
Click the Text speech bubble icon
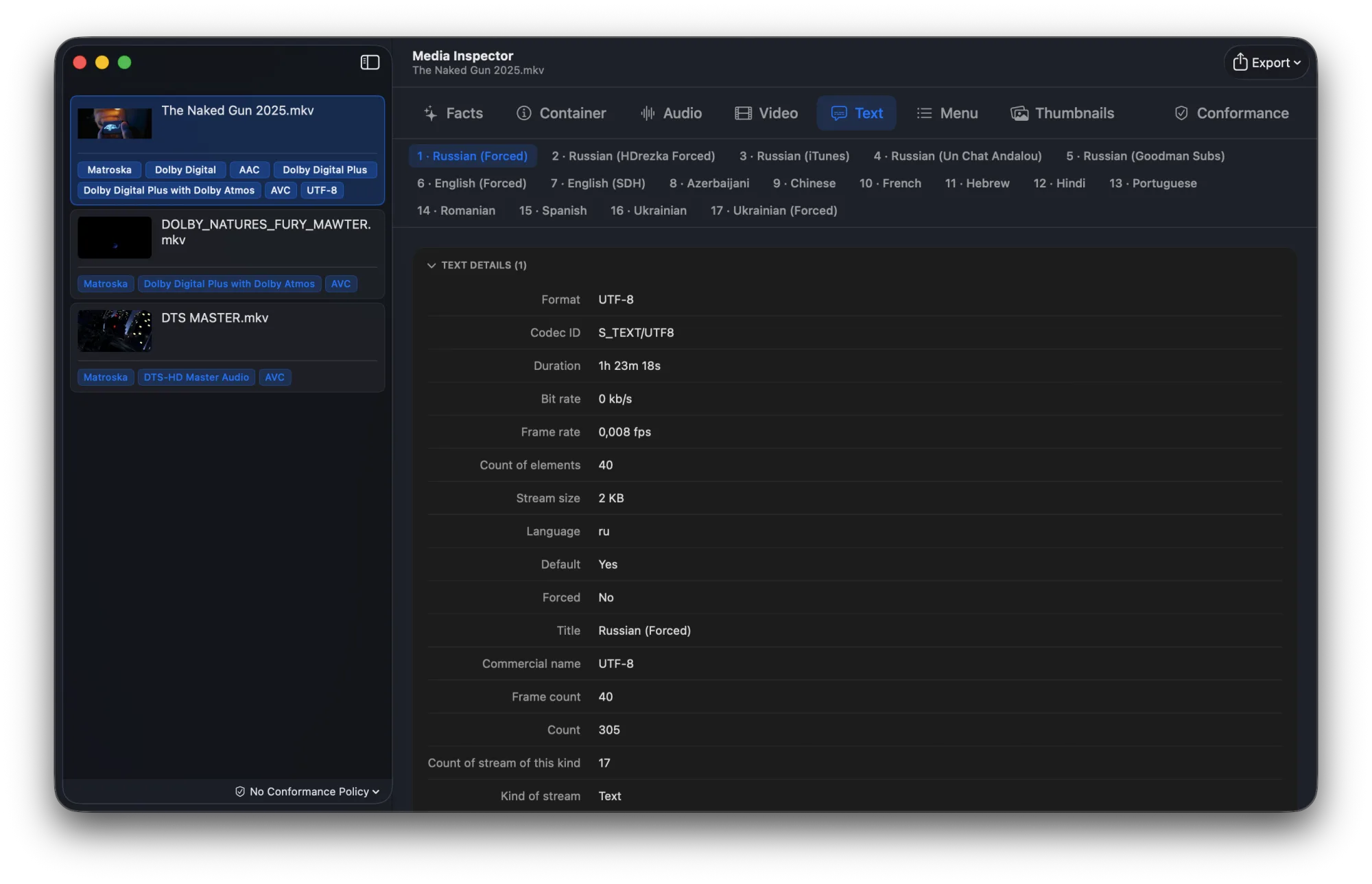click(838, 113)
